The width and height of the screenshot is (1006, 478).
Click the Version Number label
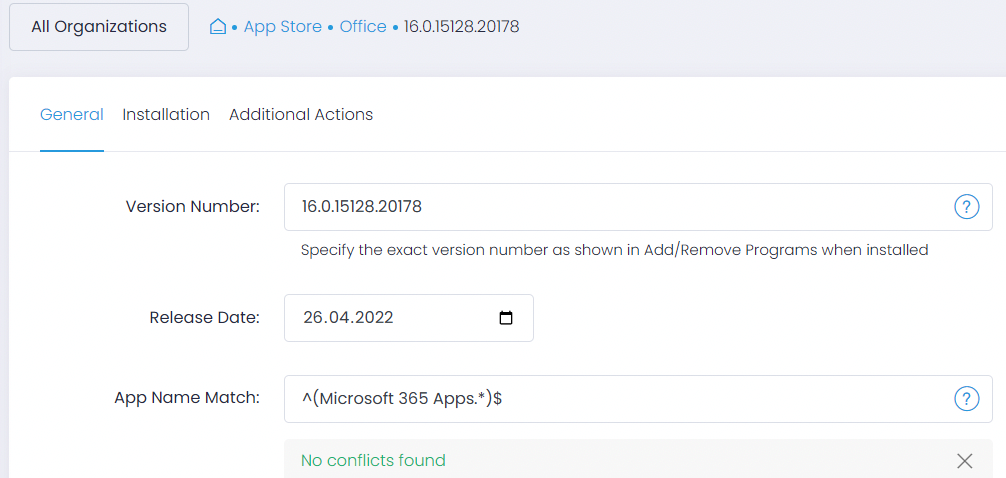coord(192,207)
